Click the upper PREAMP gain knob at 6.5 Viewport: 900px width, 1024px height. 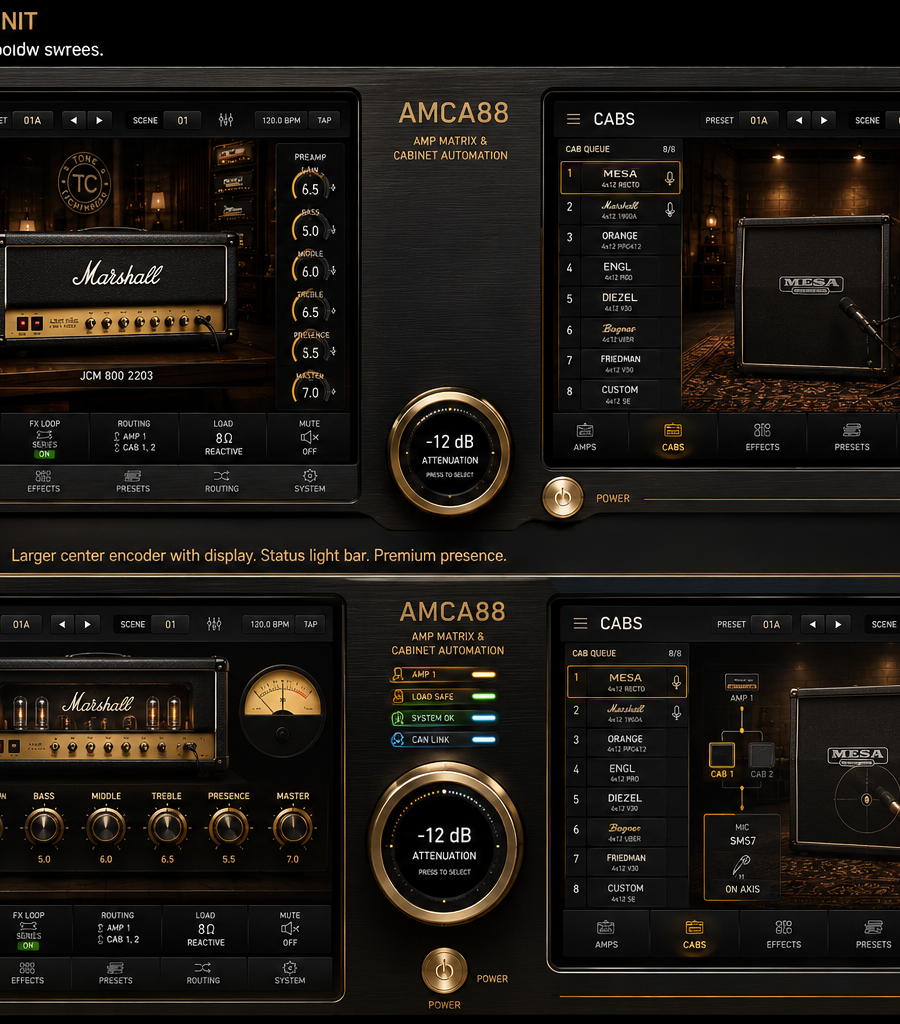pyautogui.click(x=311, y=187)
